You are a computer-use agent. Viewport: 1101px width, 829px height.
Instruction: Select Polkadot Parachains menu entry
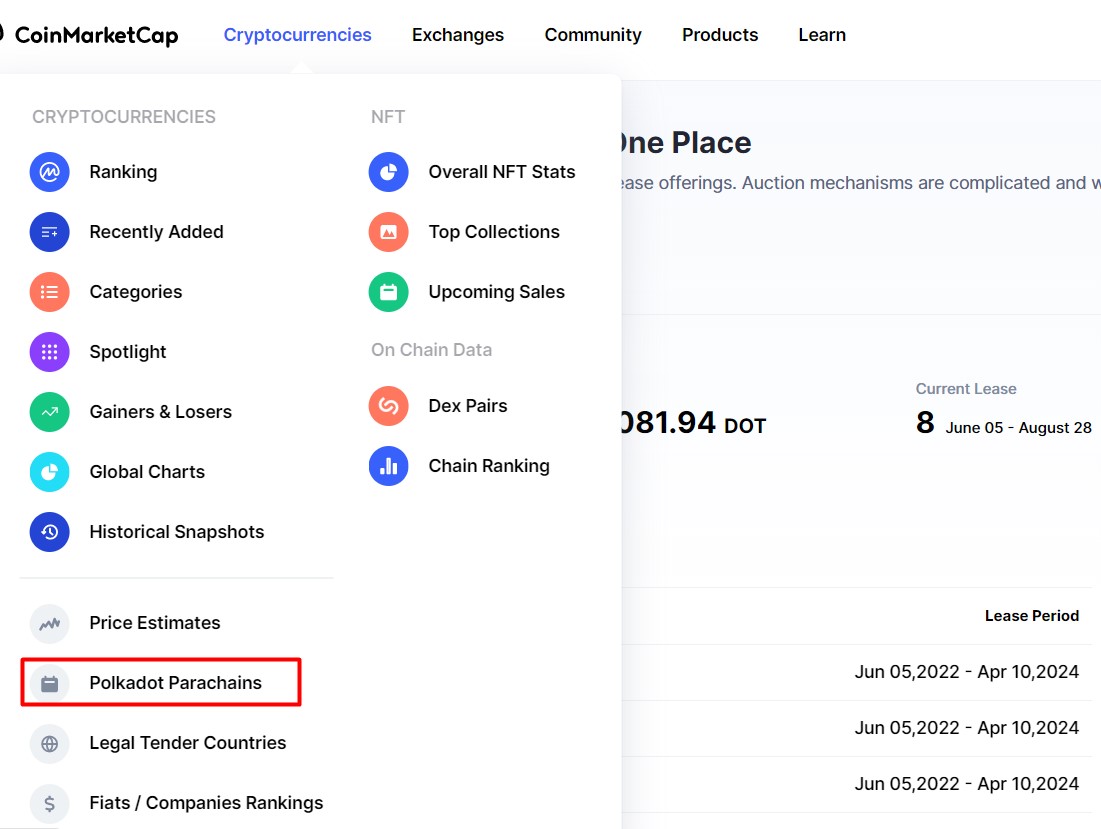point(175,683)
